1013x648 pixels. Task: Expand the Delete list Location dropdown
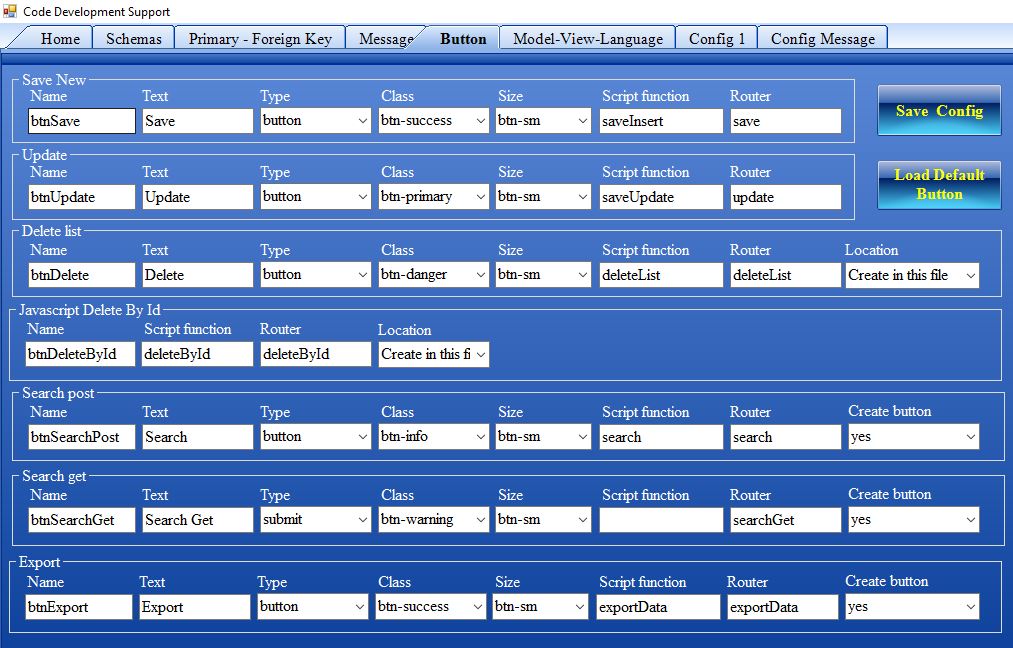(x=911, y=275)
